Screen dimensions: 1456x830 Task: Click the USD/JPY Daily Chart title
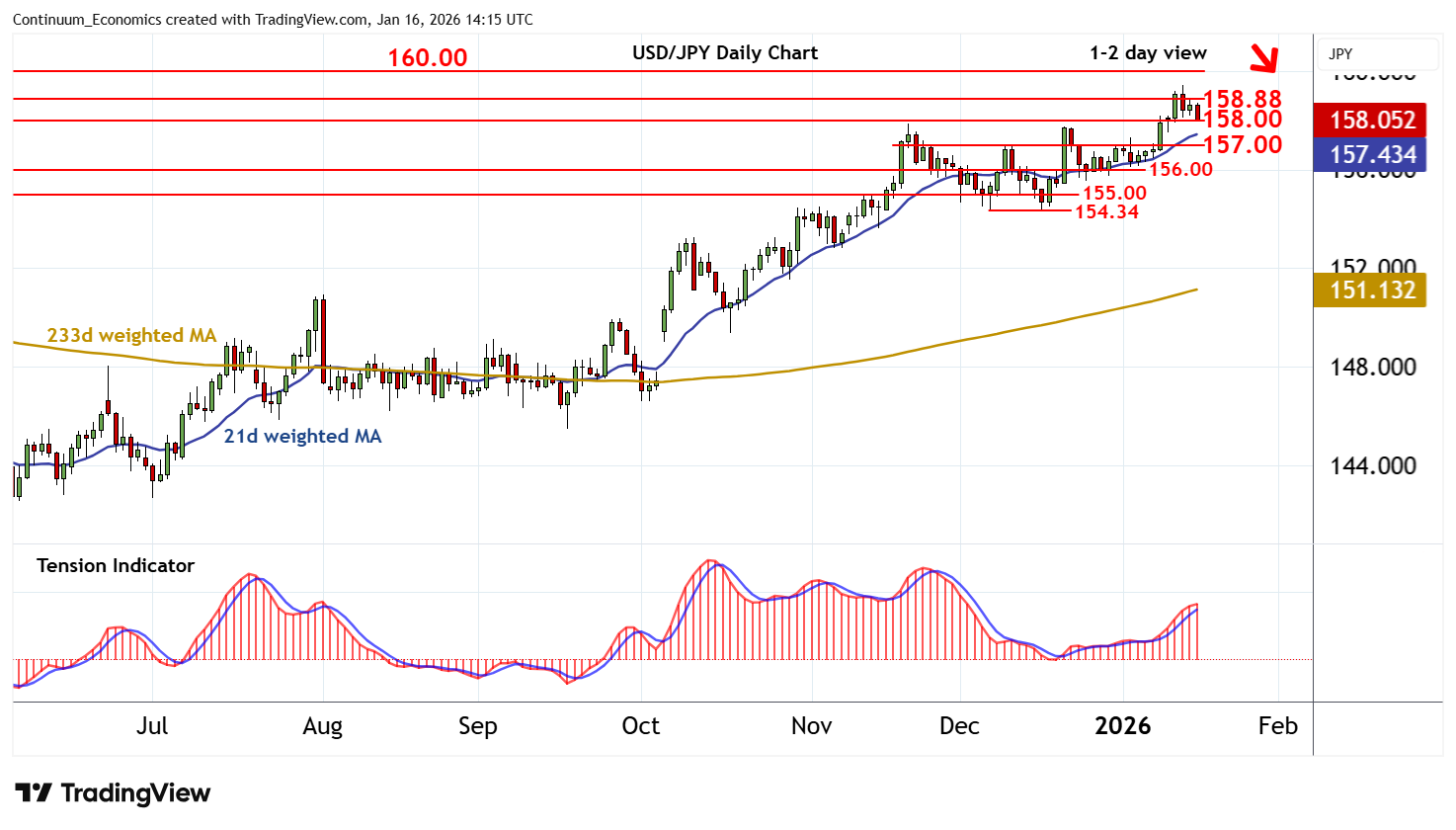coord(725,53)
